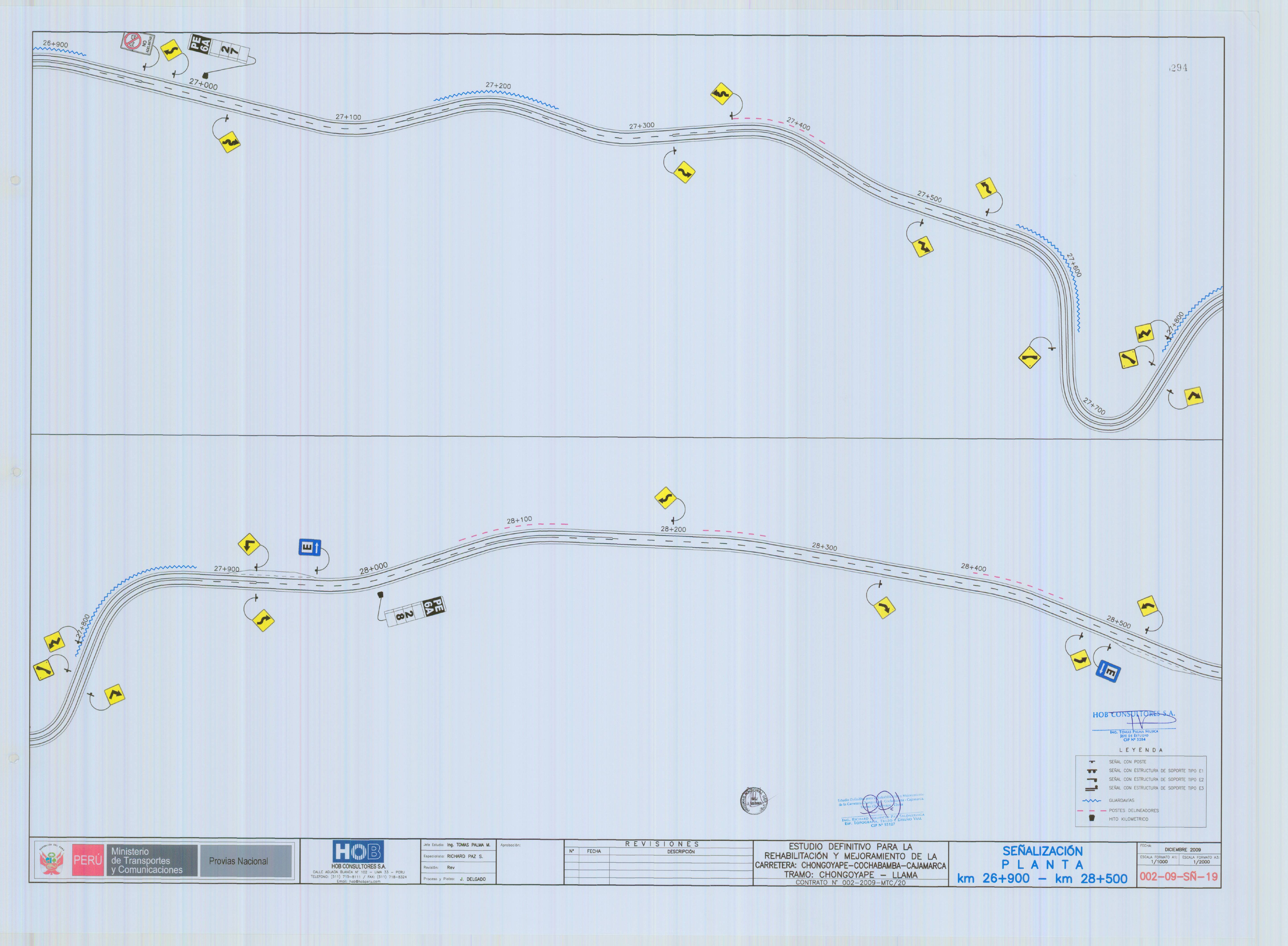Select the 1/2000 scale value
The height and width of the screenshot is (946, 1288).
(1201, 862)
